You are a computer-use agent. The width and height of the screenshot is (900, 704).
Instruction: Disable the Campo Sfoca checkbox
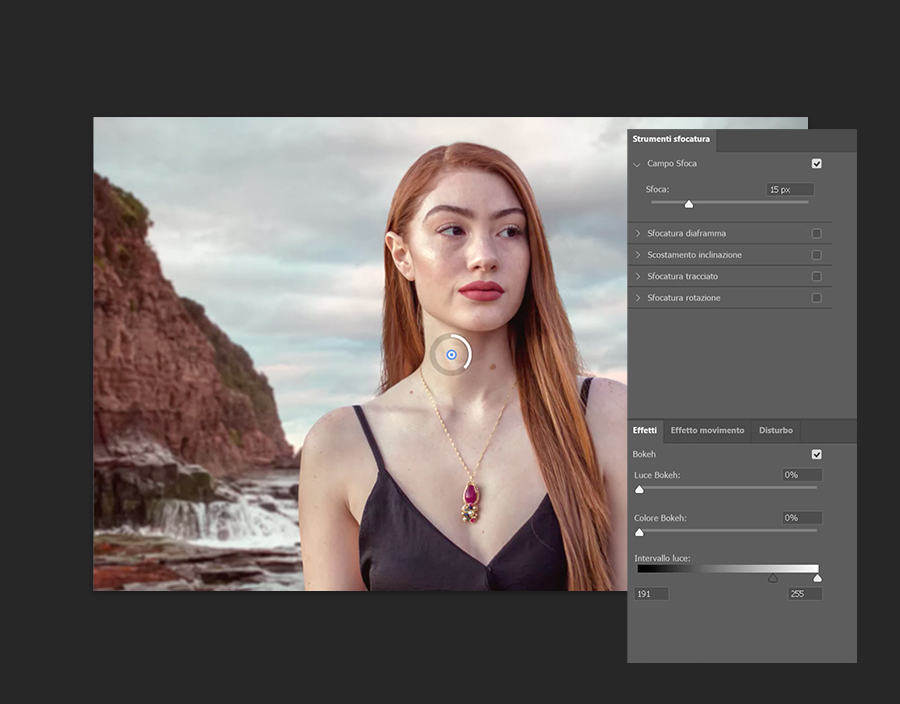(817, 164)
